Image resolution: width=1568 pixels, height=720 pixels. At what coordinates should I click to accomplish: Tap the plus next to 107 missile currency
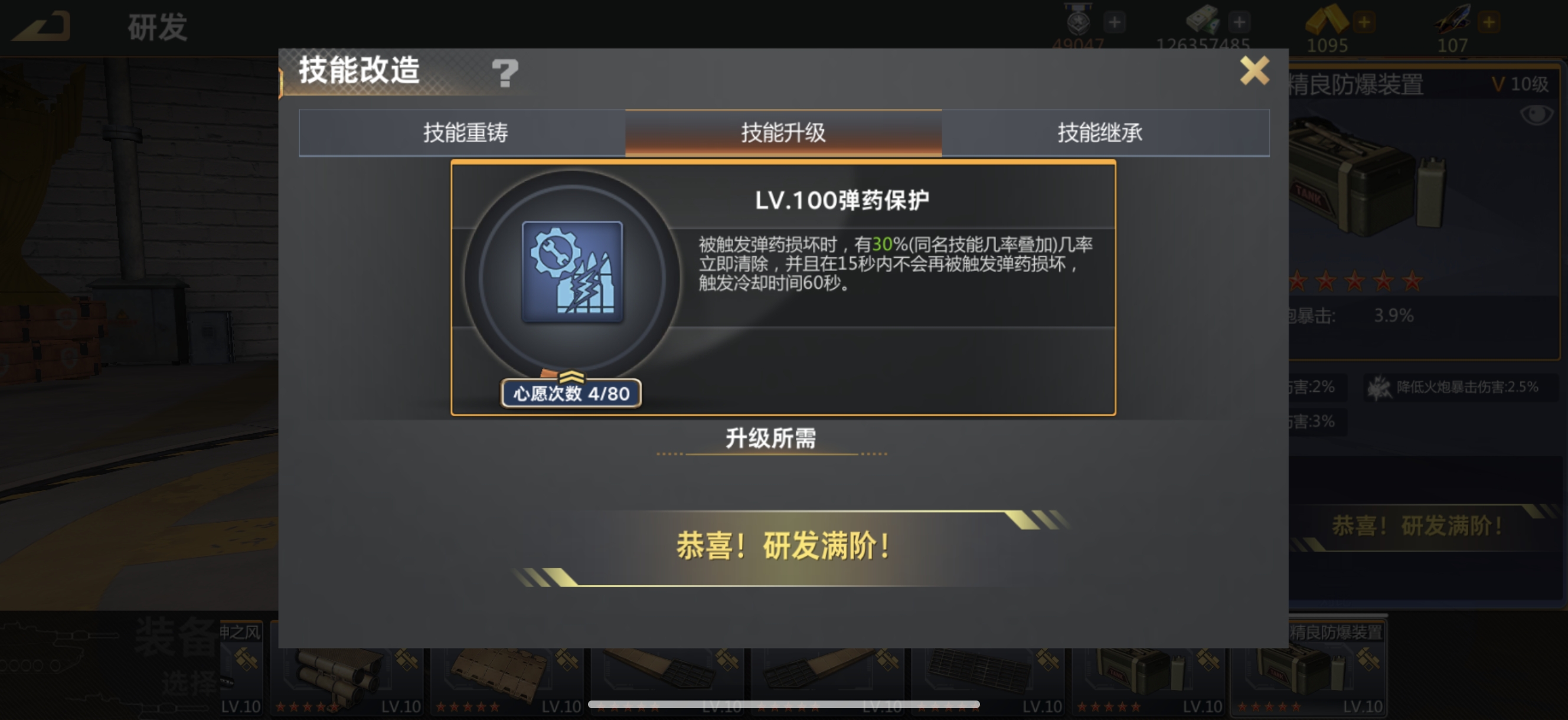tap(1489, 22)
